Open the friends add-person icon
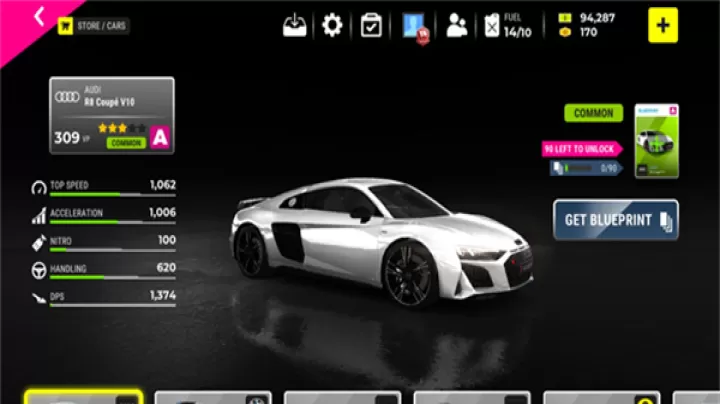Image resolution: width=720 pixels, height=404 pixels. 457,25
